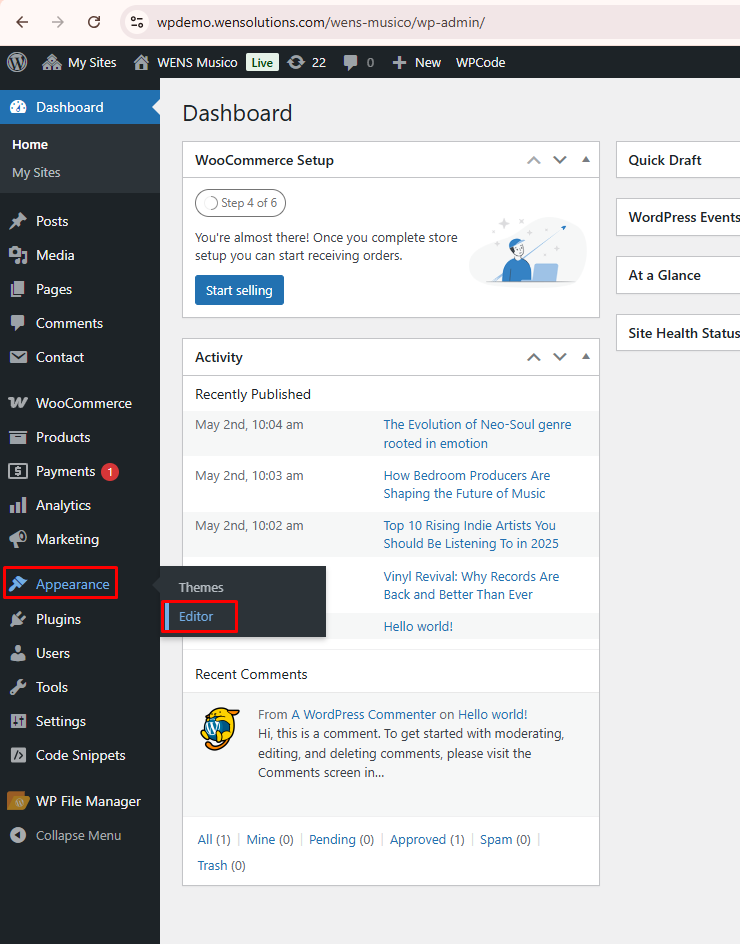Move WooCommerce Setup widget up

pos(533,160)
